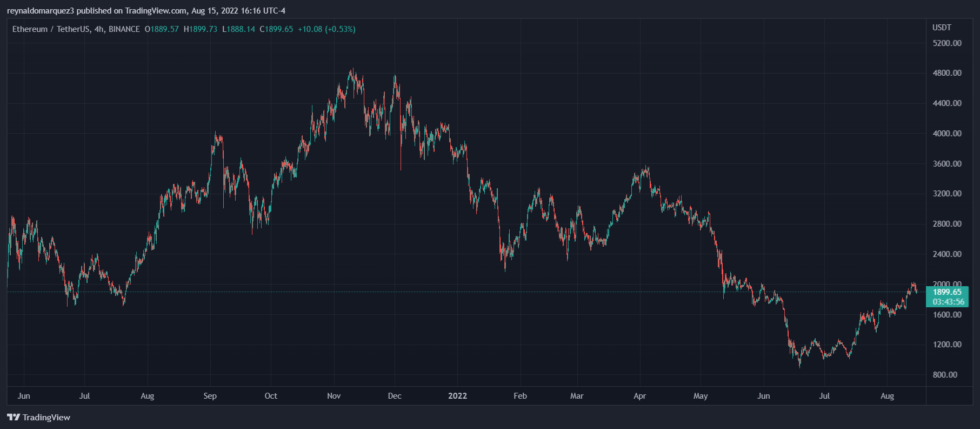Click the candle countdown timer 03:43:56
The width and height of the screenshot is (980, 429).
[x=948, y=301]
